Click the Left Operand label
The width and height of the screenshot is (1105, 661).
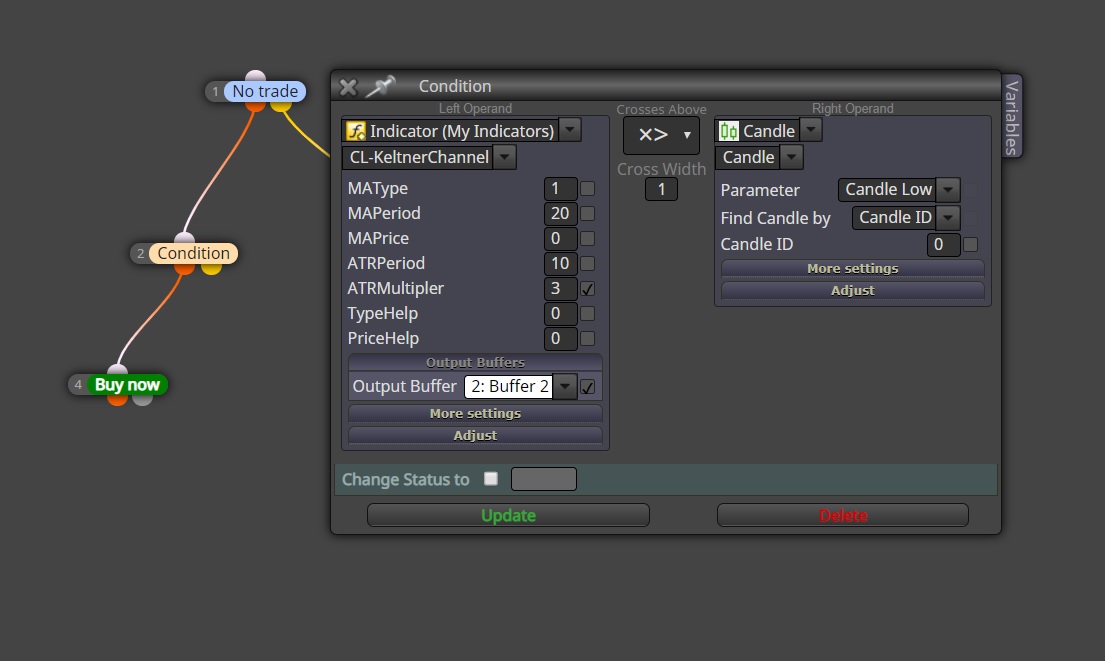(x=475, y=109)
